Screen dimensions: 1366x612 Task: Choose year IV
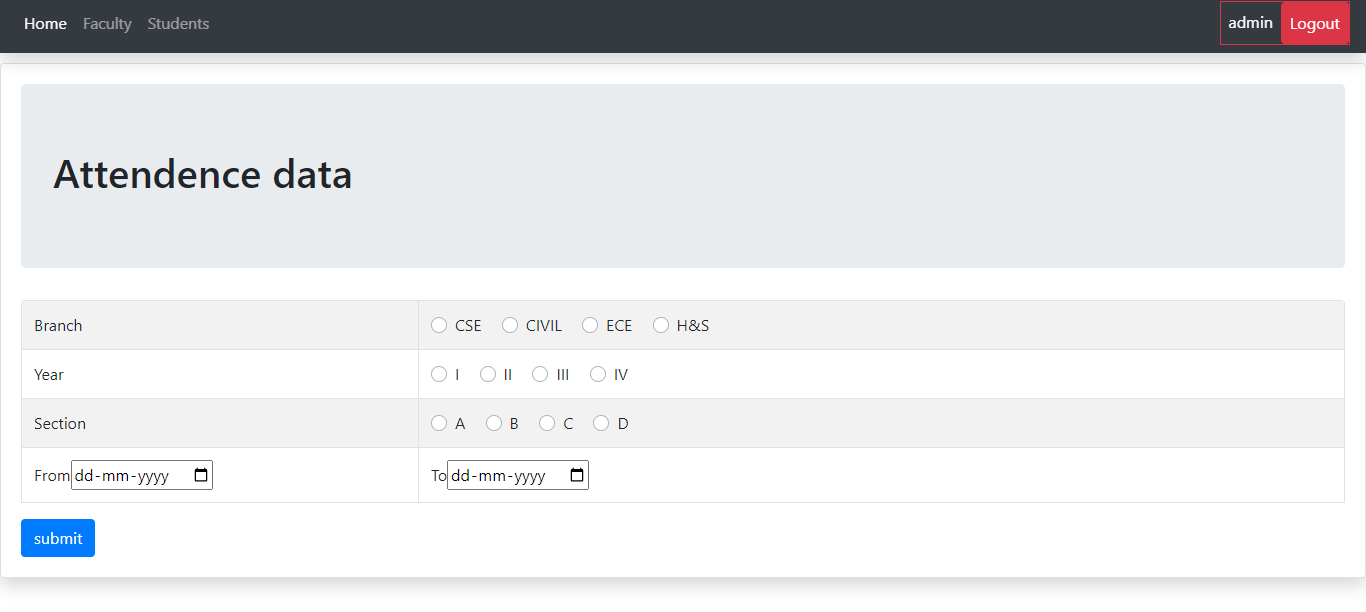[x=597, y=374]
